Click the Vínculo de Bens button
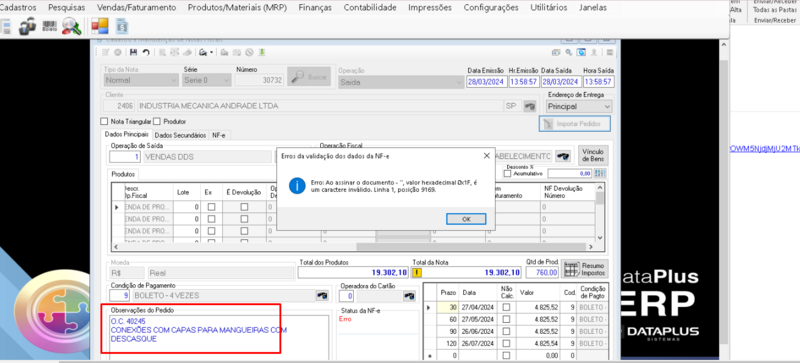The height and width of the screenshot is (363, 800). tap(593, 155)
